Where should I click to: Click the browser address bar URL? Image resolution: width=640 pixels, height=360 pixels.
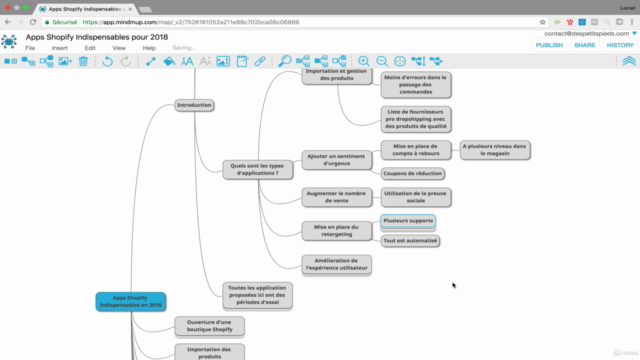191,22
